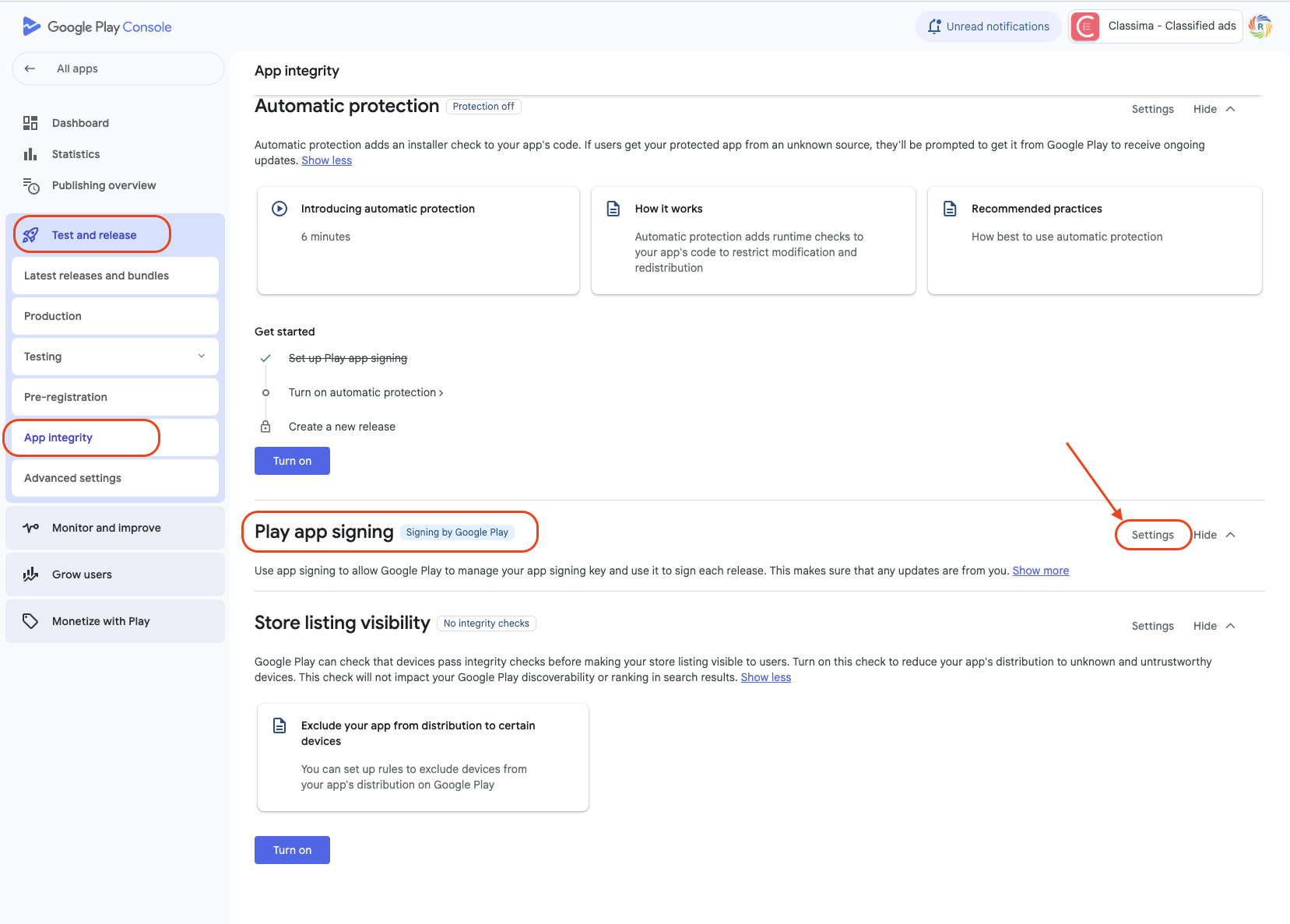This screenshot has width=1290, height=924.
Task: Open the Recommended practices card
Action: (x=1095, y=241)
